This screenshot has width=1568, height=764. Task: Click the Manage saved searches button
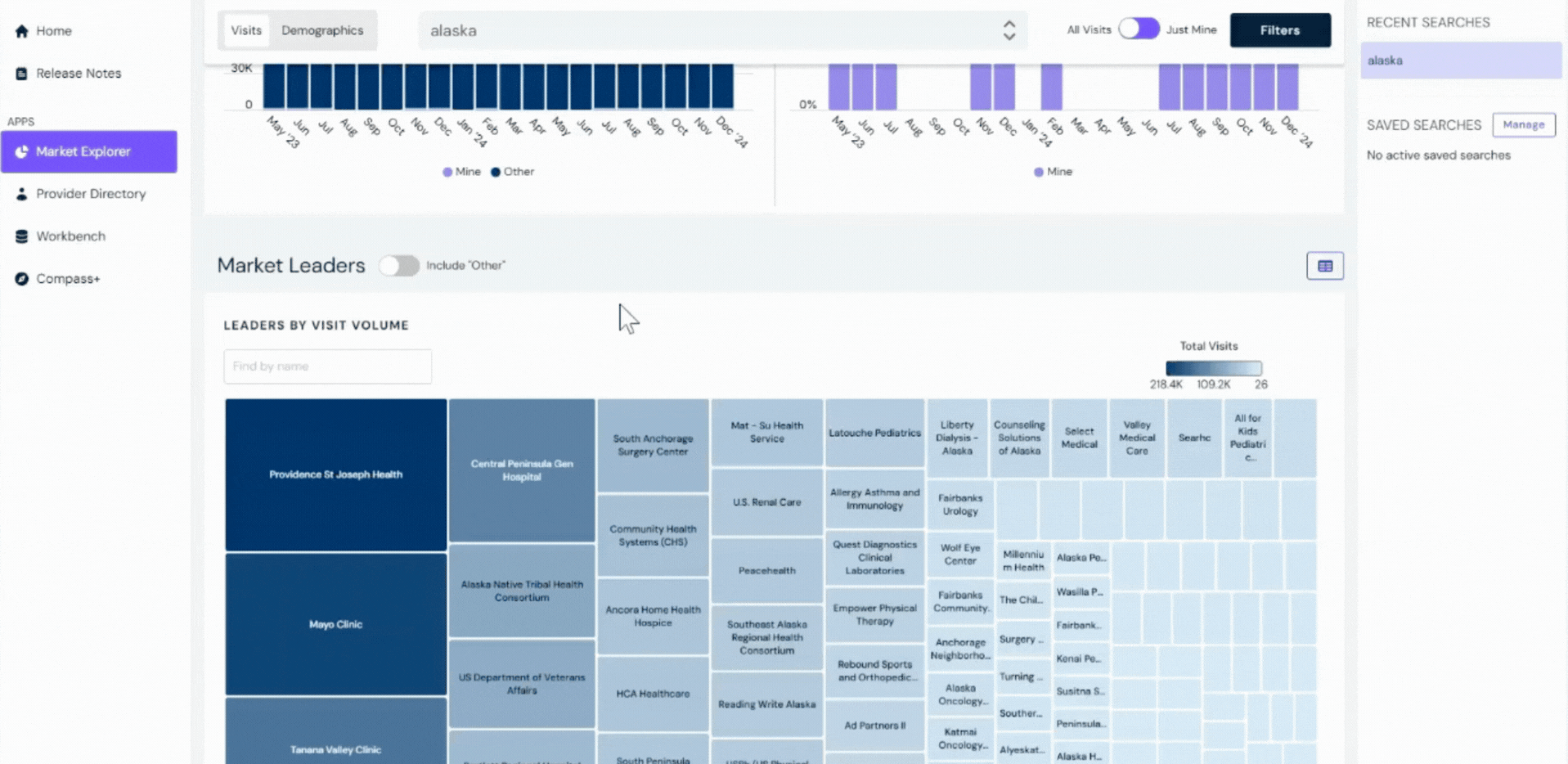[1524, 124]
